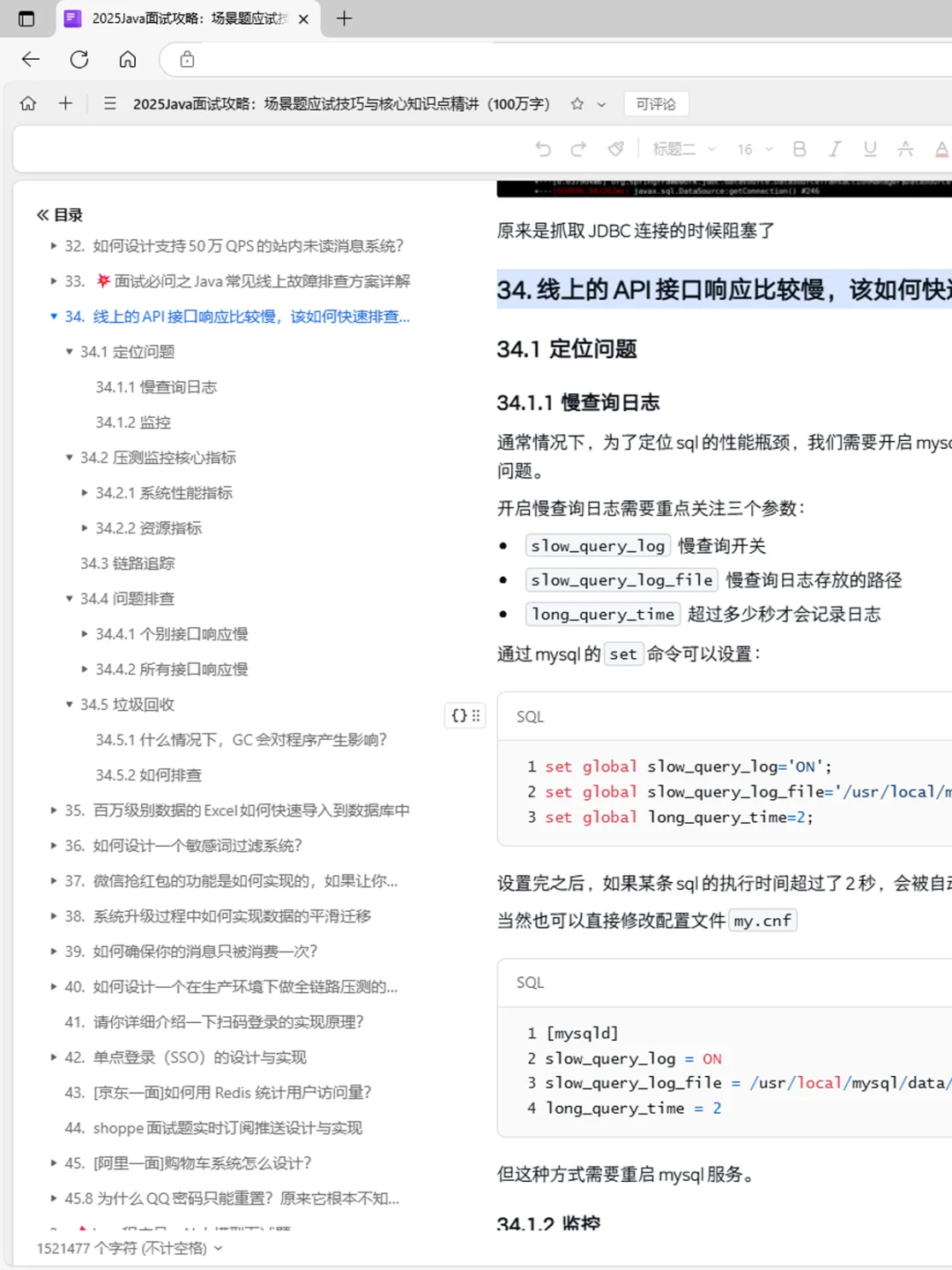Star this document as favorite
Image resolution: width=952 pixels, height=1270 pixels.
click(577, 104)
